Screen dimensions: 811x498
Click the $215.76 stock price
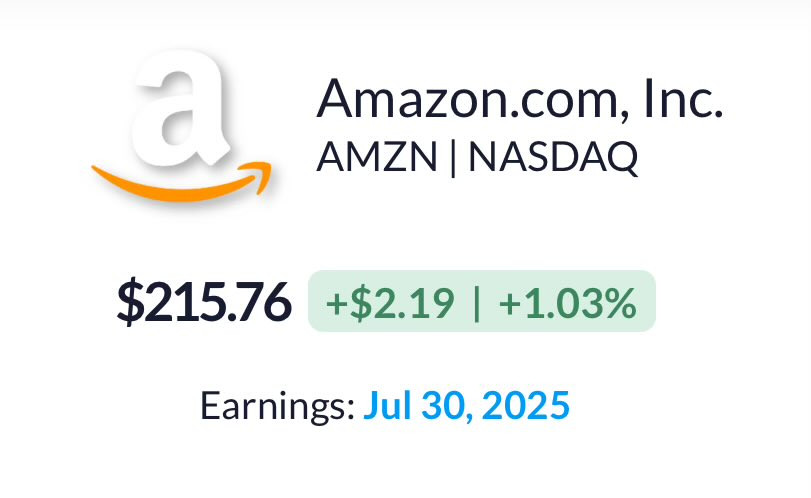pos(204,301)
